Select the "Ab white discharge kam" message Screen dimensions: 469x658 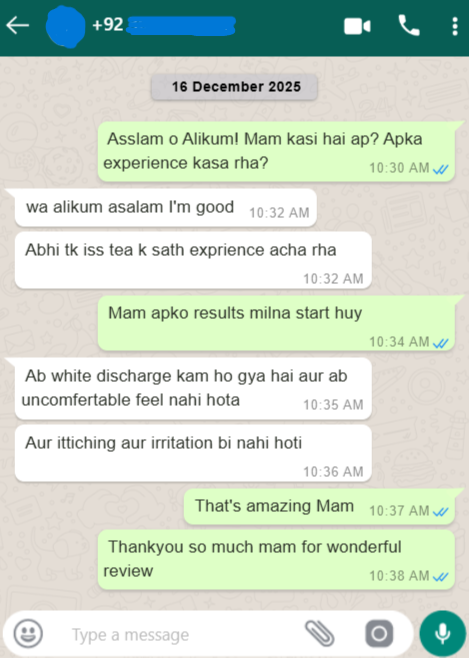193,388
